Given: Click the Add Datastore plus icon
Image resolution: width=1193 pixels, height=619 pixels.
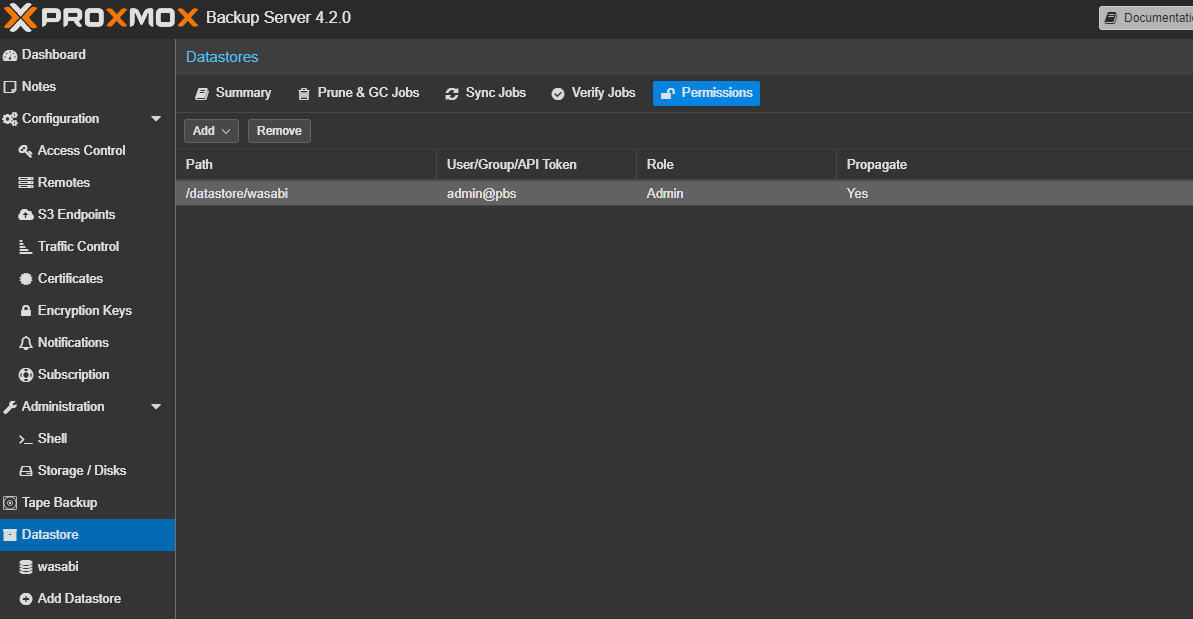Looking at the screenshot, I should click(x=26, y=599).
